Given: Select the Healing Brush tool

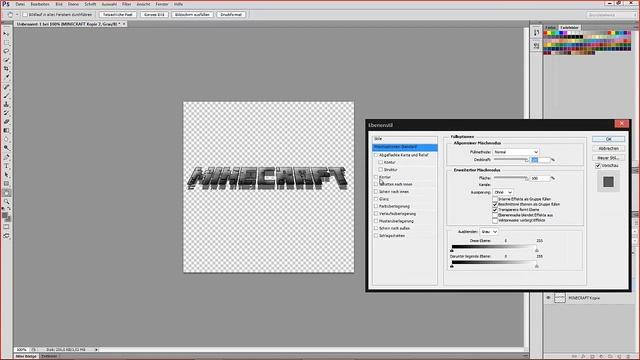Looking at the screenshot, I should click(x=6, y=87).
